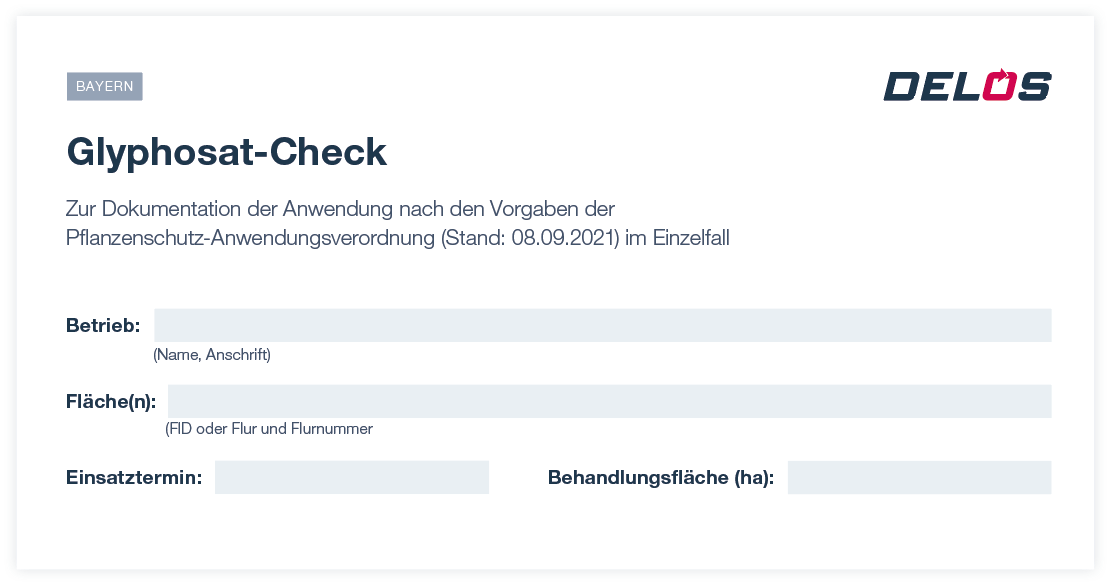The image size is (1113, 585).
Task: Click the Zur Dokumentation der Anwendung line
Action: pyautogui.click(x=340, y=209)
